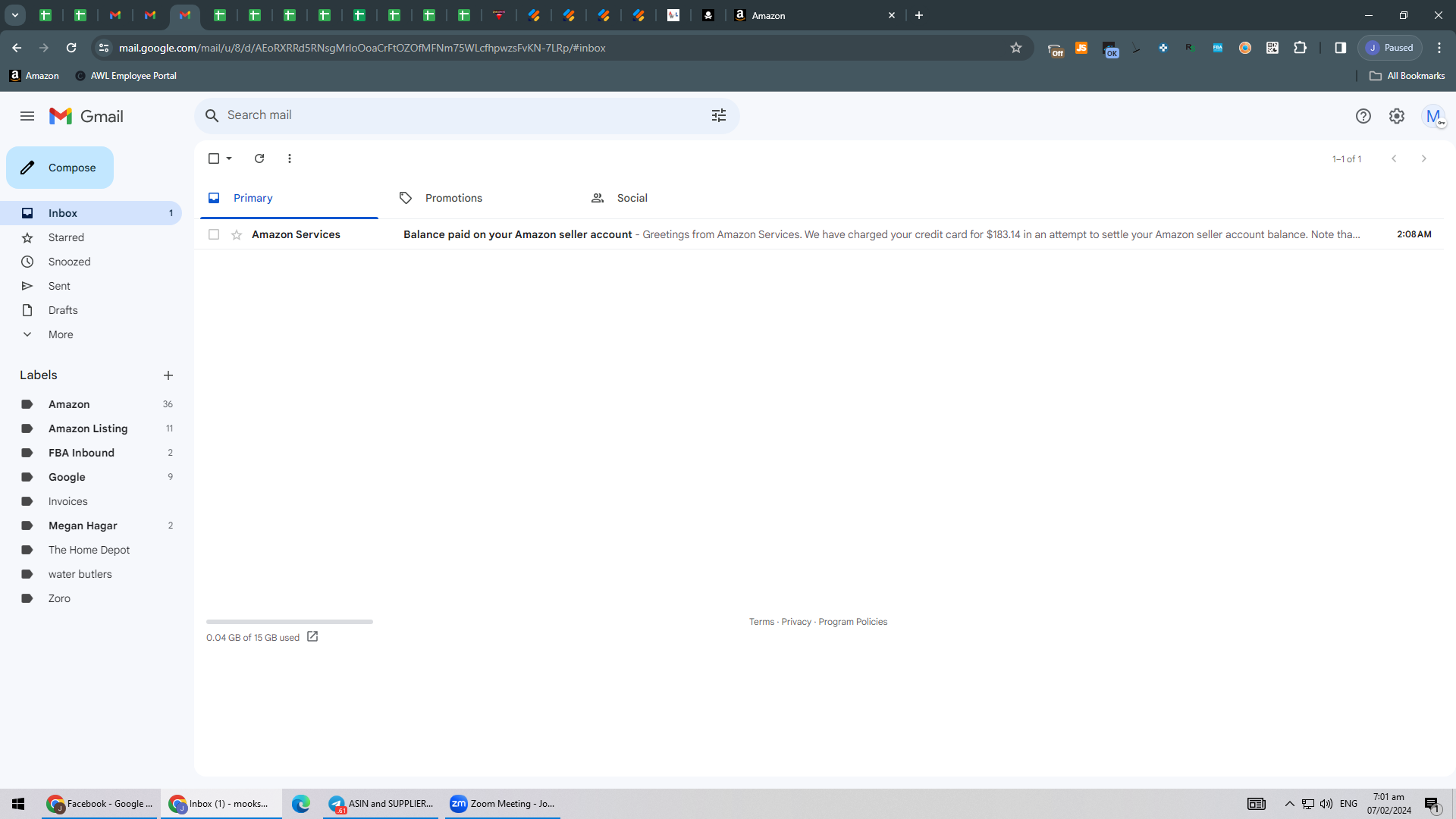
Task: Open the Inbox folder
Action: coord(91,213)
